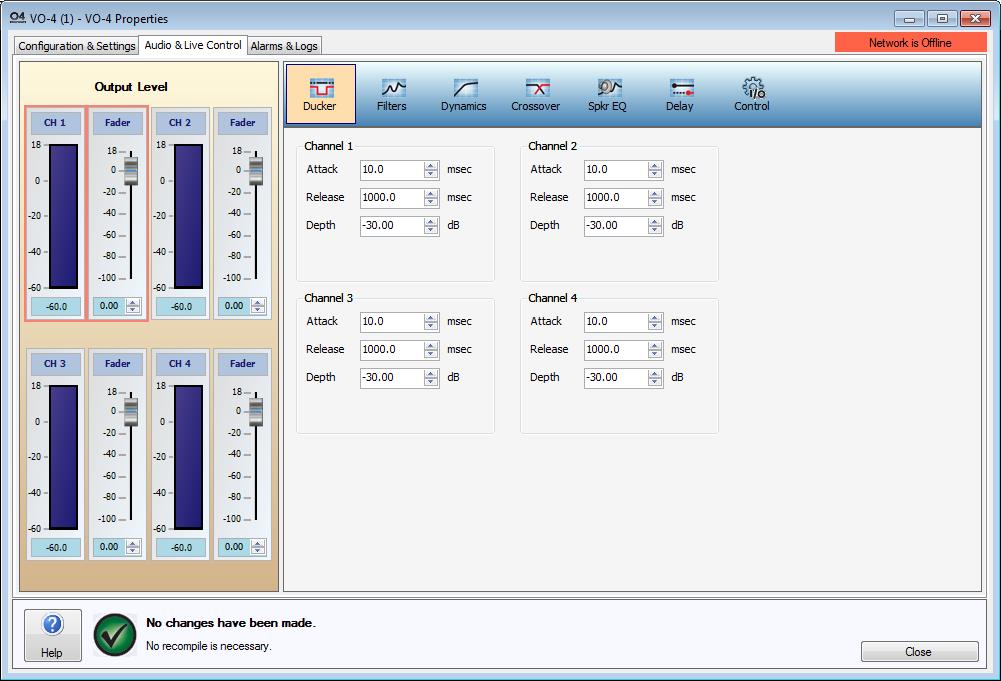Click CH 3 level readout -60.0
Viewport: 1001px width, 681px height.
pyautogui.click(x=56, y=548)
